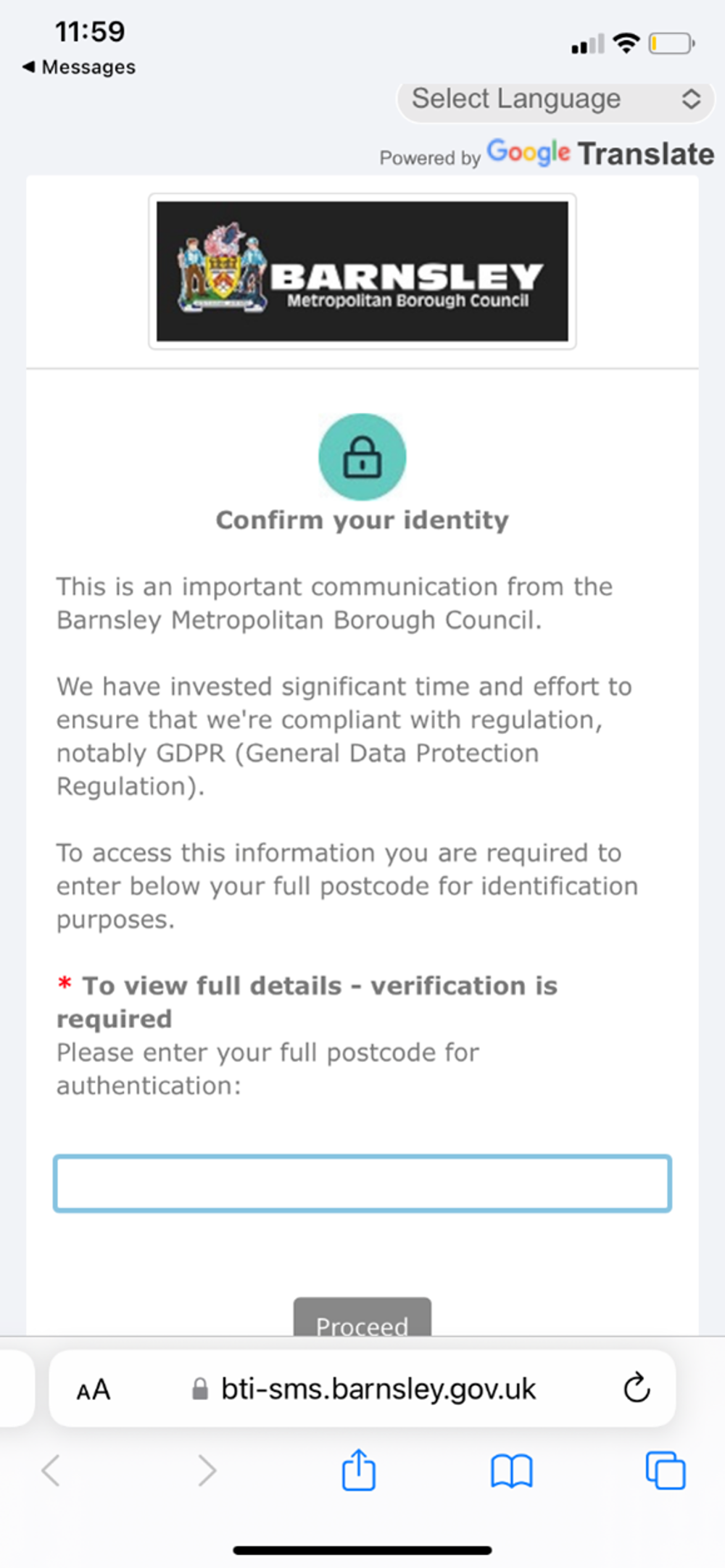This screenshot has height=1568, width=725.
Task: Open the AA reader options menu
Action: pyautogui.click(x=94, y=1389)
